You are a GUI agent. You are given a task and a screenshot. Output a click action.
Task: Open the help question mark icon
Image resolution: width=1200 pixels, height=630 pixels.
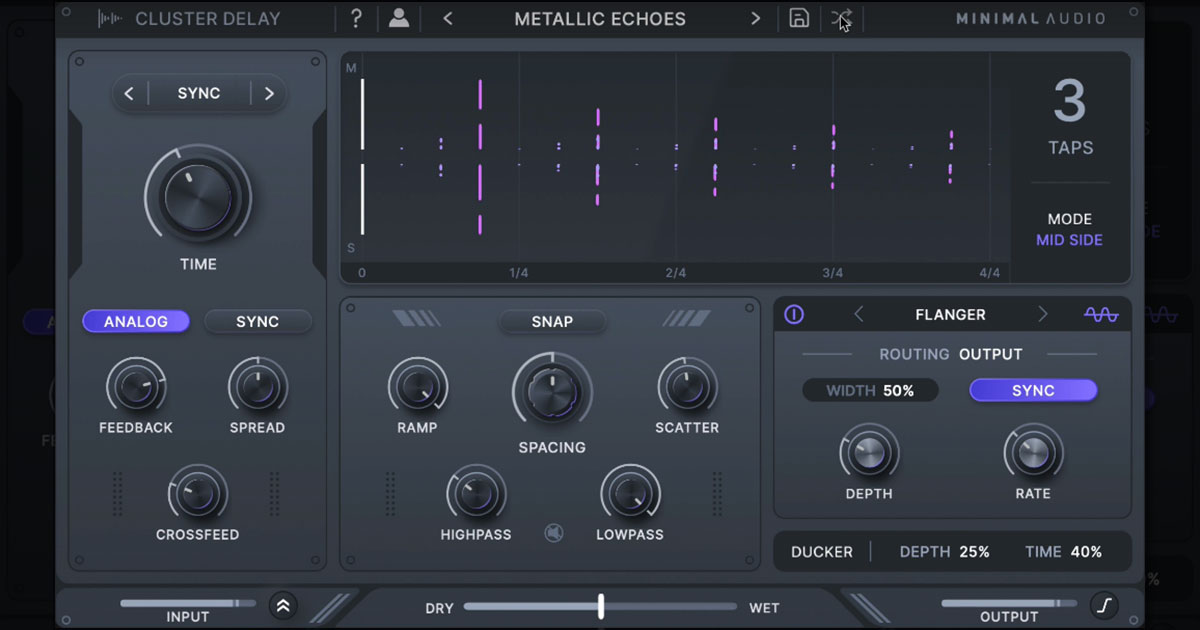pos(357,18)
